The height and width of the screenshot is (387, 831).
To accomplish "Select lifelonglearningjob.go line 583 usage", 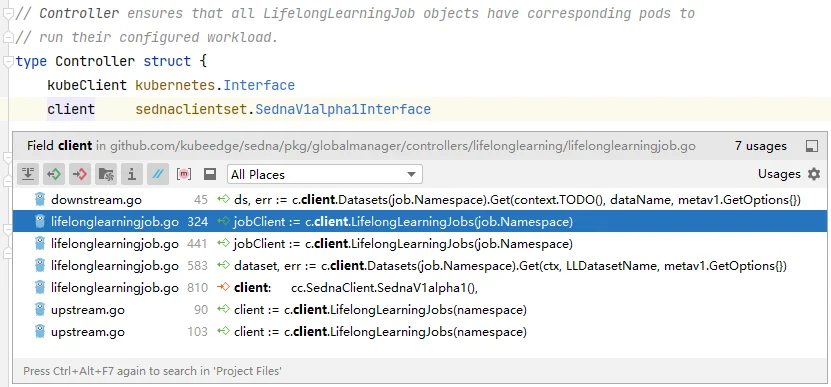I will click(x=420, y=266).
